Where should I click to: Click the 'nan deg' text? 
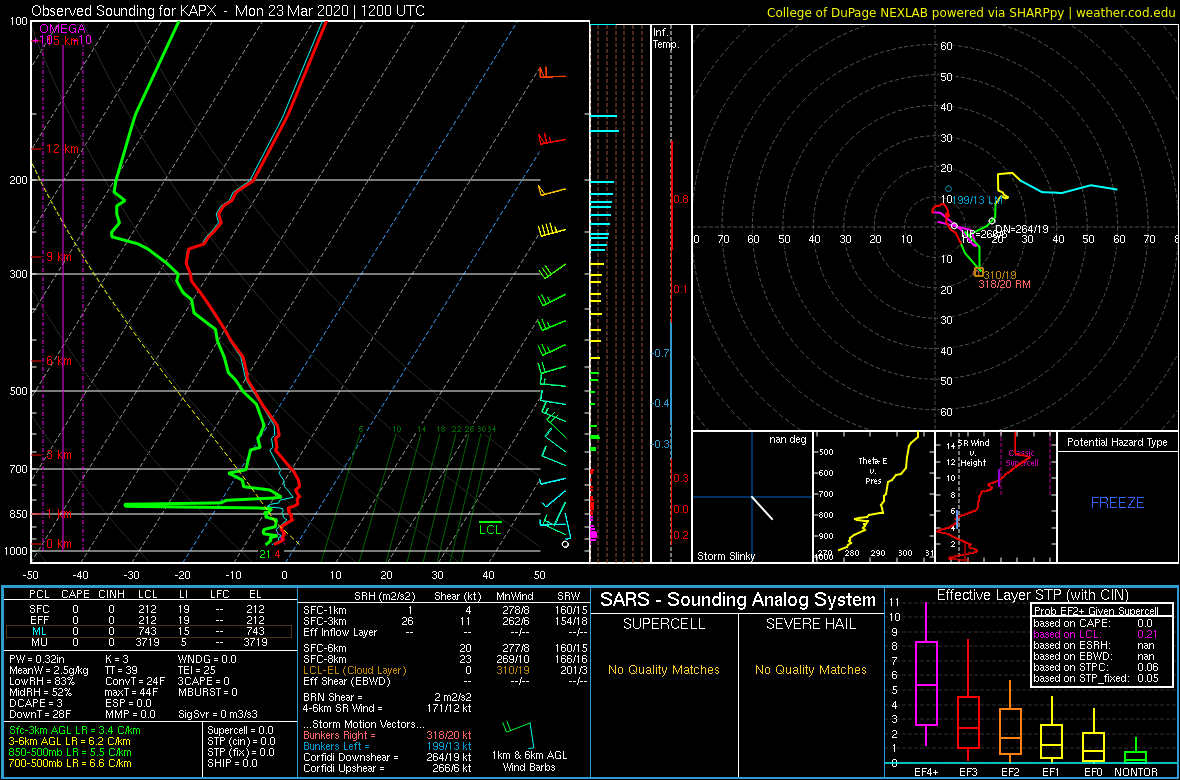pos(787,440)
